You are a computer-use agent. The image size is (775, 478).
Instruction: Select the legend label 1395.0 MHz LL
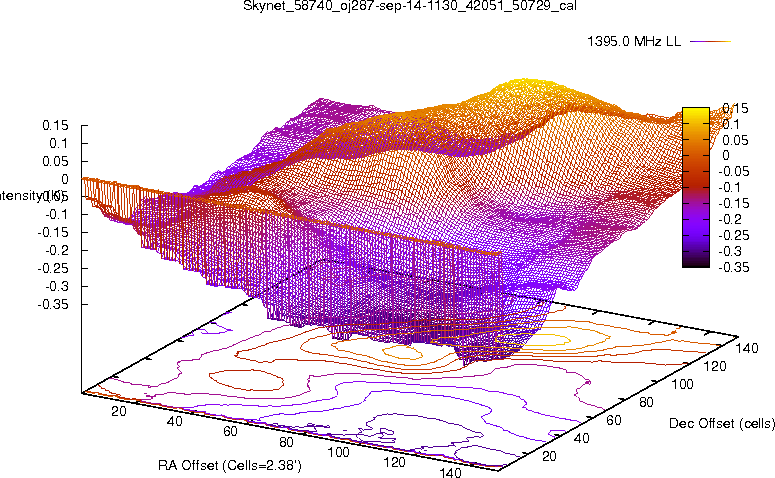(x=634, y=42)
